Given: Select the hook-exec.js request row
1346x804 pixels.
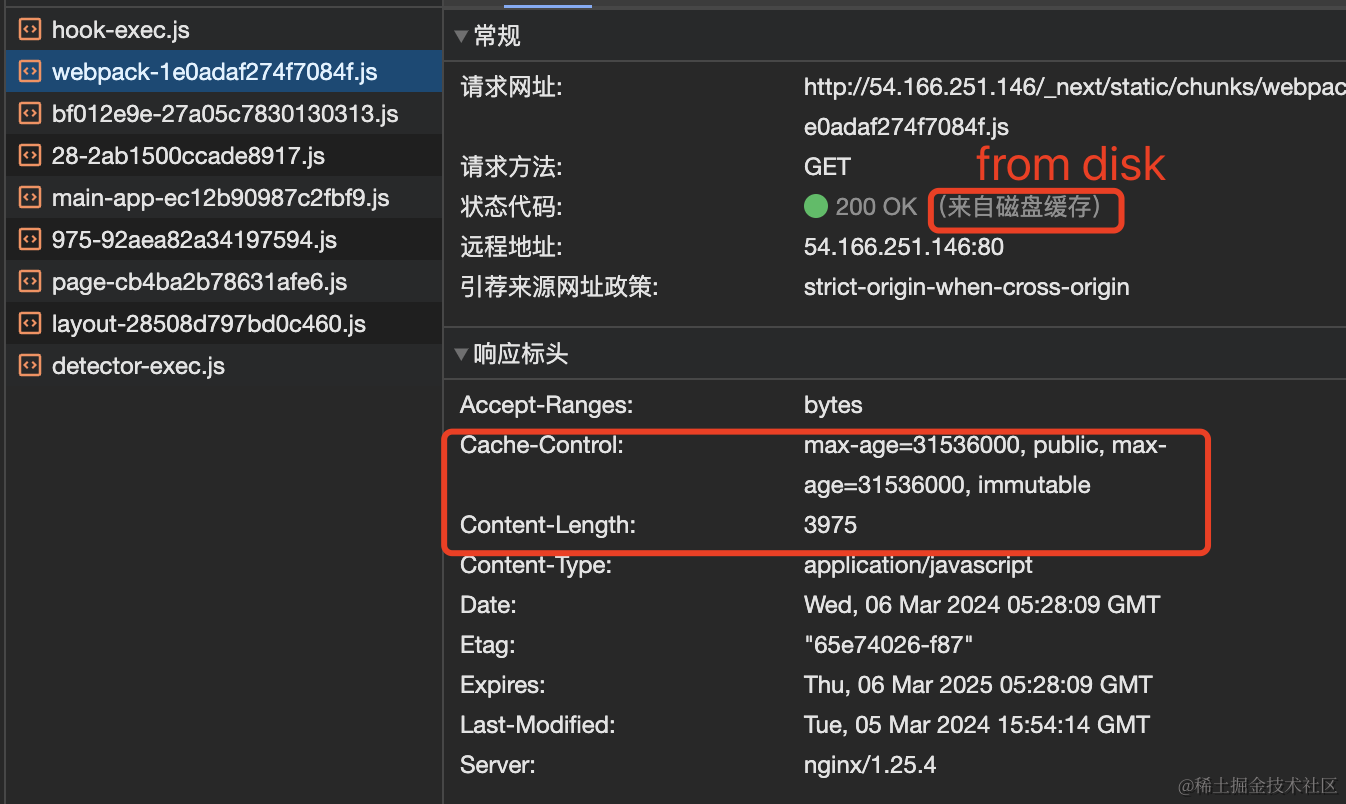Looking at the screenshot, I should [x=221, y=30].
